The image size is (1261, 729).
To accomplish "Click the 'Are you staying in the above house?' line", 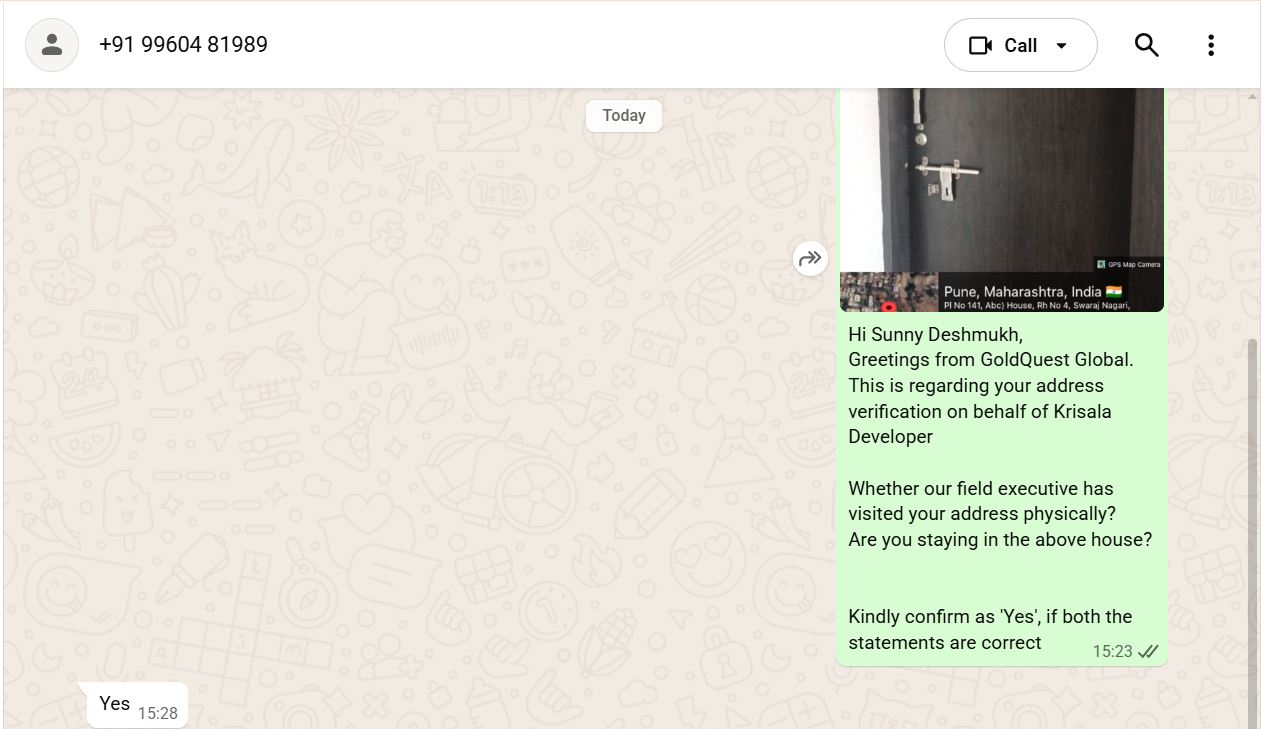I will tap(1000, 539).
